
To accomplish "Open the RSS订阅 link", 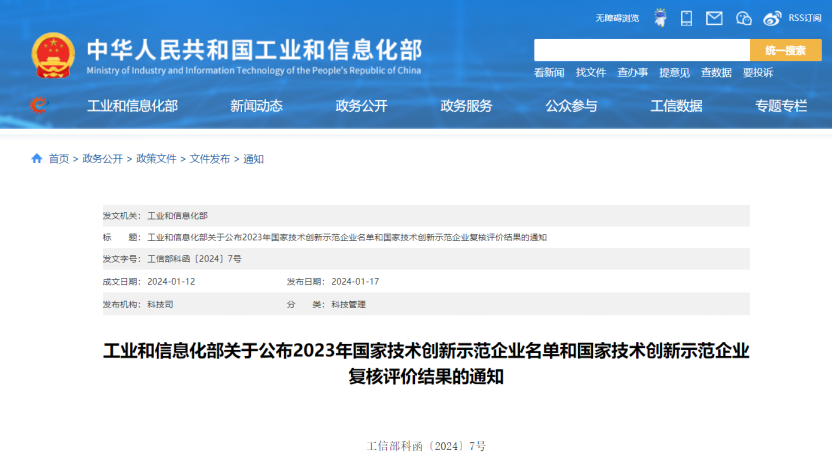I will point(805,18).
